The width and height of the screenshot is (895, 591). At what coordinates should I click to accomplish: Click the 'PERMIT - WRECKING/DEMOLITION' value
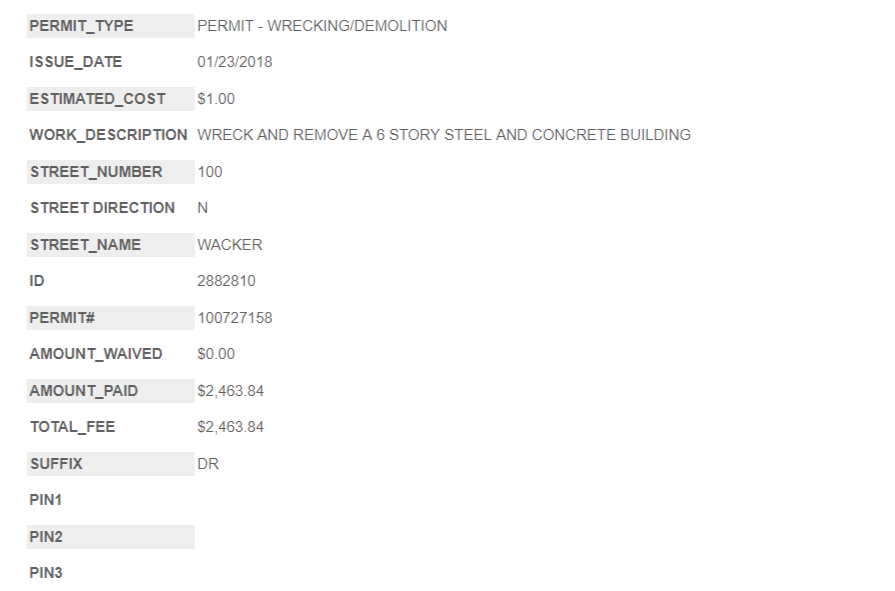(x=322, y=26)
